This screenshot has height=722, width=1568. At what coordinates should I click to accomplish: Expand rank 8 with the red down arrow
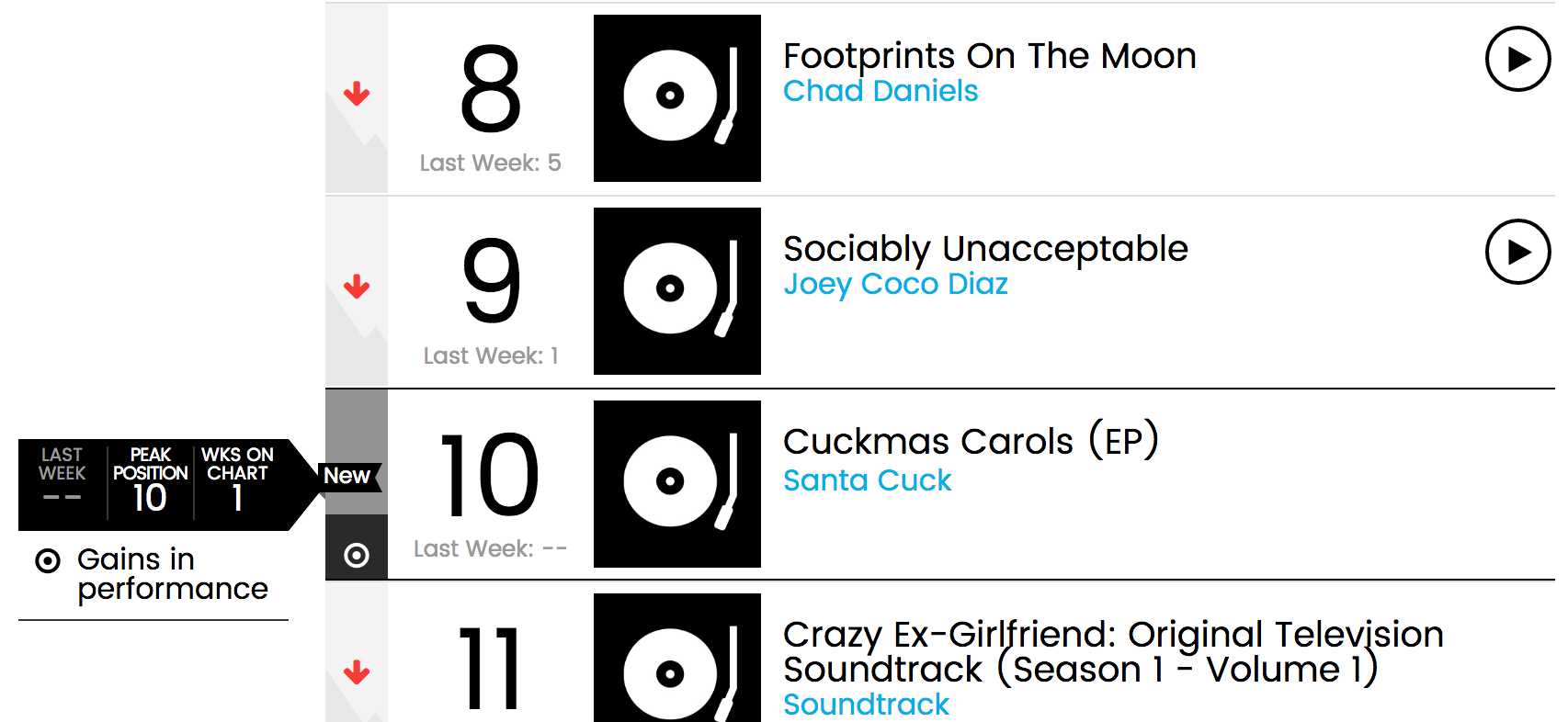coord(357,94)
